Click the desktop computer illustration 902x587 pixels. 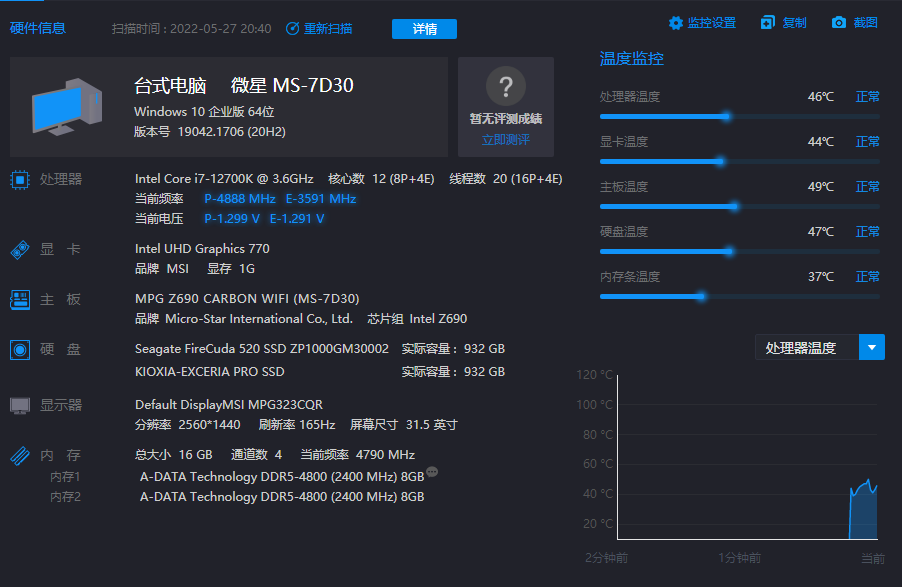(67, 106)
